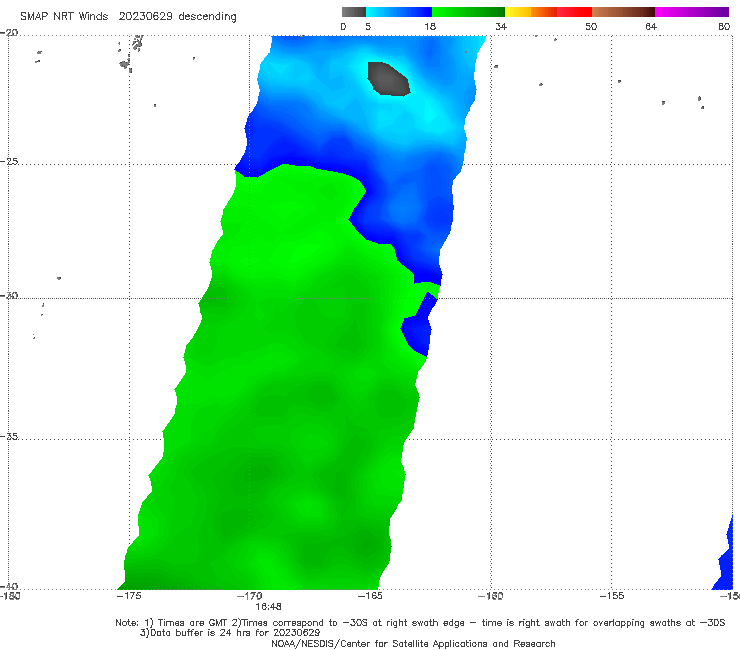Screen dimensions: 740x650
Task: Click the longitude label '-160'
Action: point(491,596)
